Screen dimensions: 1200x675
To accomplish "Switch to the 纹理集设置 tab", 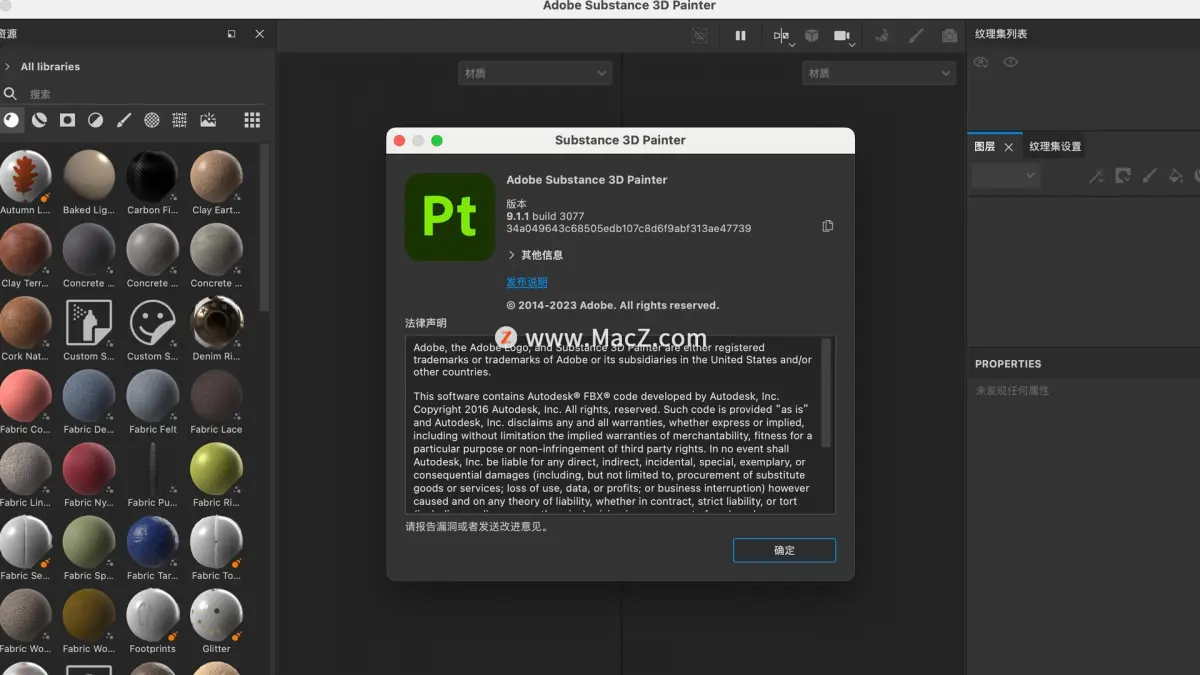I will (1054, 146).
